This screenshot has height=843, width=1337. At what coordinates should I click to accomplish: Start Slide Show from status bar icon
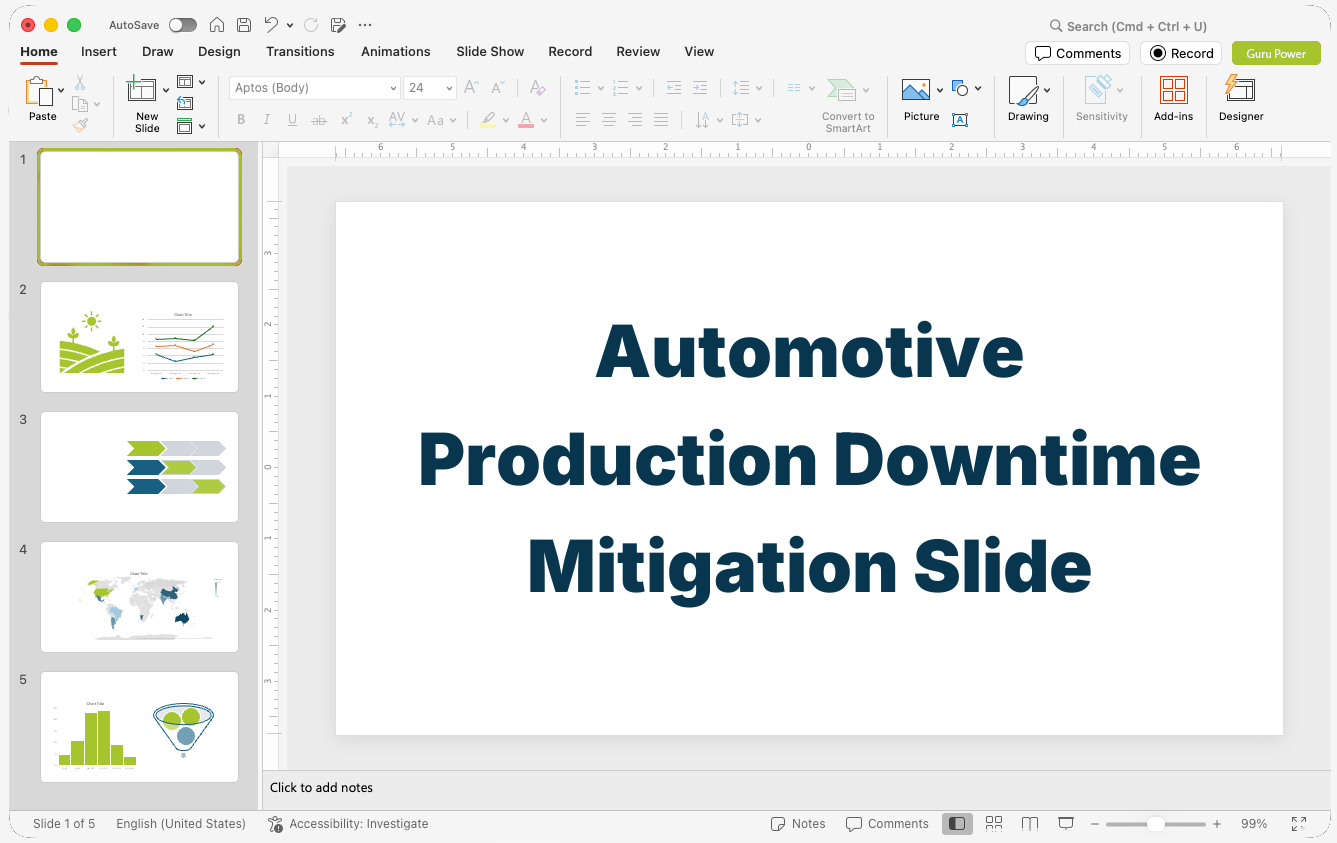1066,824
